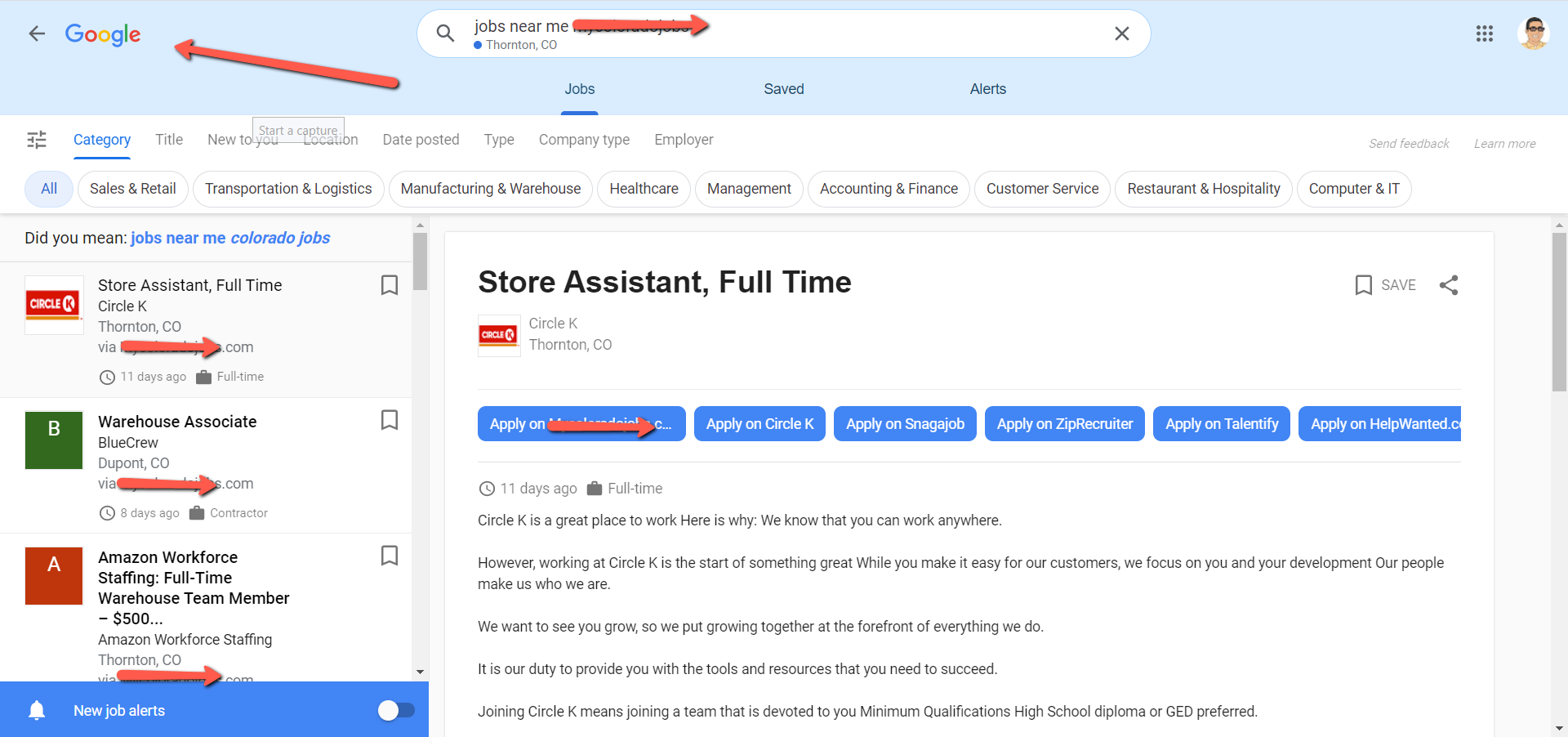
Task: Switch to the Jobs tab
Action: click(x=580, y=89)
